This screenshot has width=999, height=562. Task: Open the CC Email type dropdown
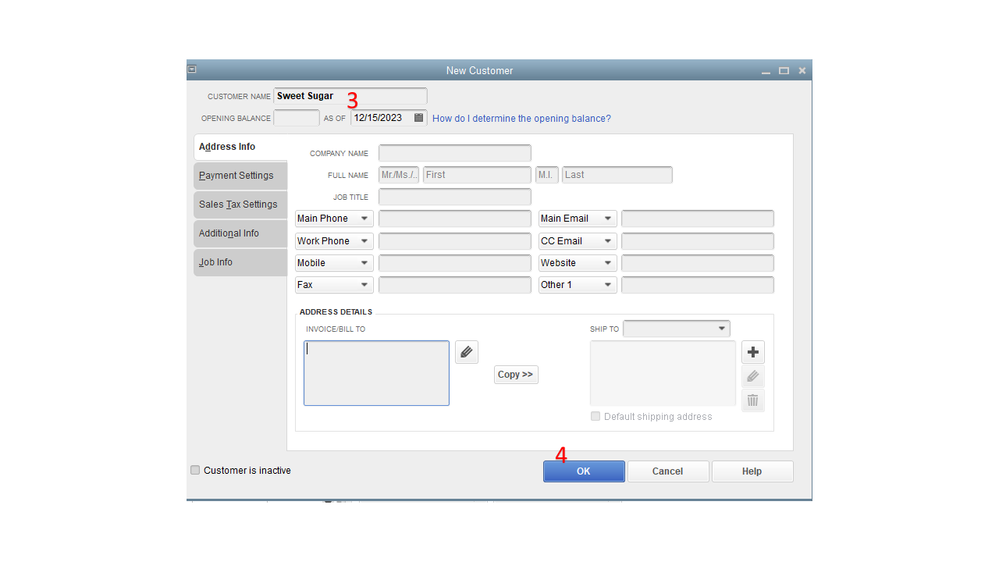pyautogui.click(x=577, y=241)
